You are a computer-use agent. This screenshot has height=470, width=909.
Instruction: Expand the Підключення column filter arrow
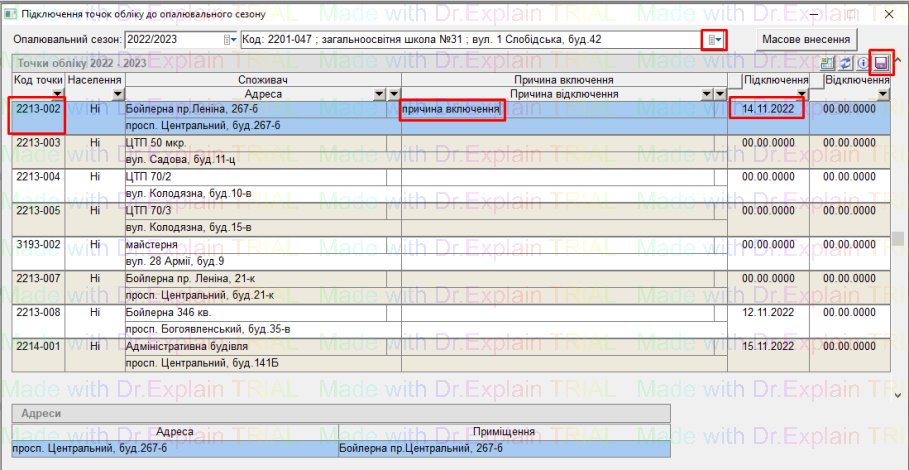801,94
